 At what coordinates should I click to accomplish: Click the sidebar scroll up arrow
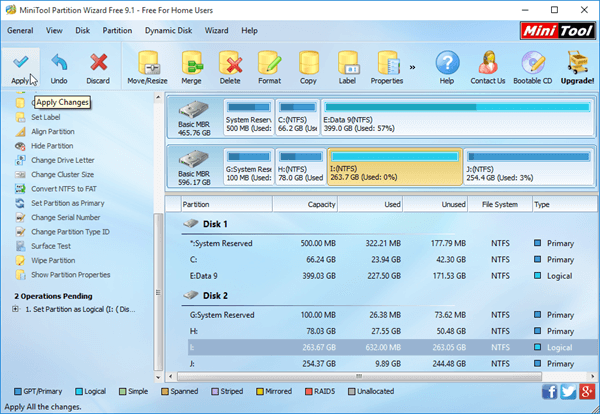point(158,97)
